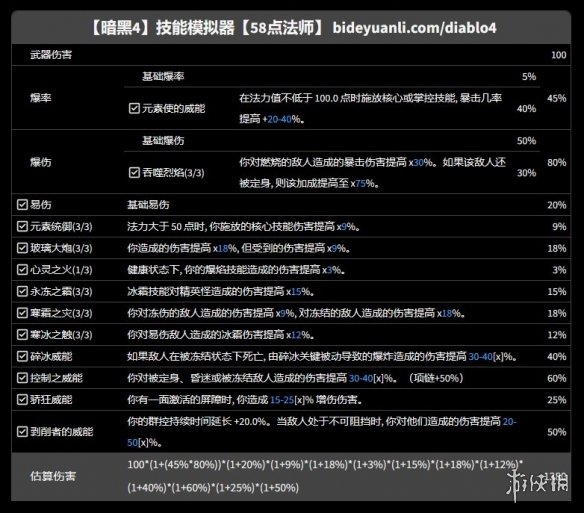The height and width of the screenshot is (513, 584).
Task: Click the 剥削者的威能 value 50%
Action: pyautogui.click(x=557, y=432)
